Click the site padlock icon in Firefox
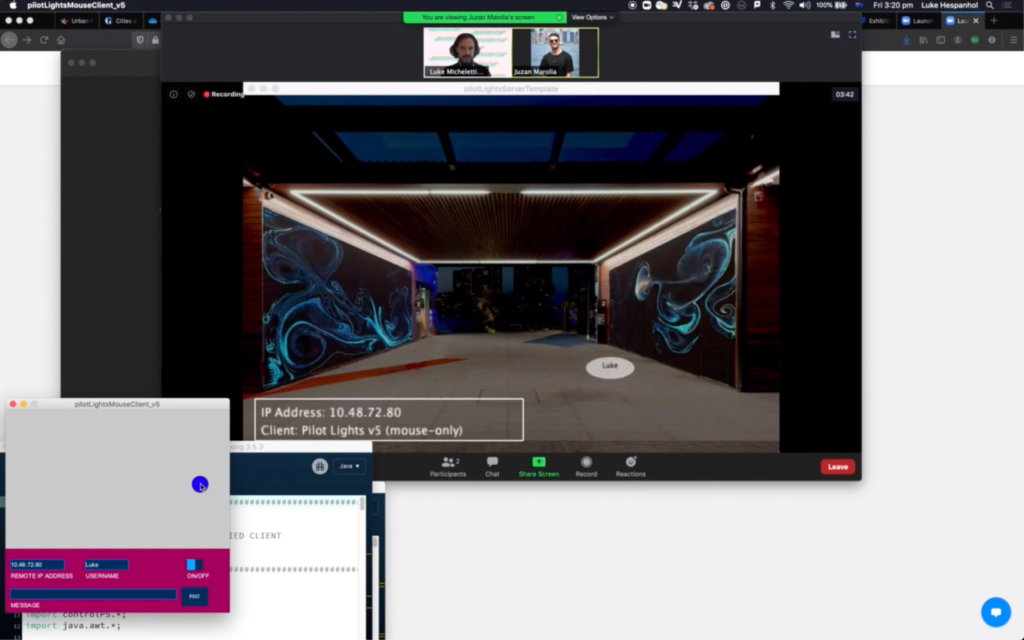This screenshot has width=1024, height=640. coord(155,40)
